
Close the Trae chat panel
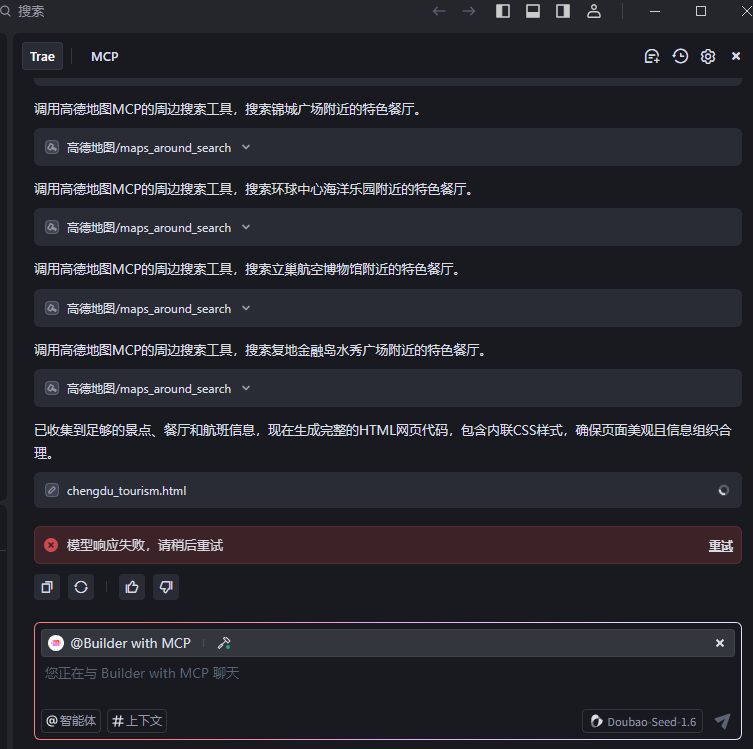(736, 57)
